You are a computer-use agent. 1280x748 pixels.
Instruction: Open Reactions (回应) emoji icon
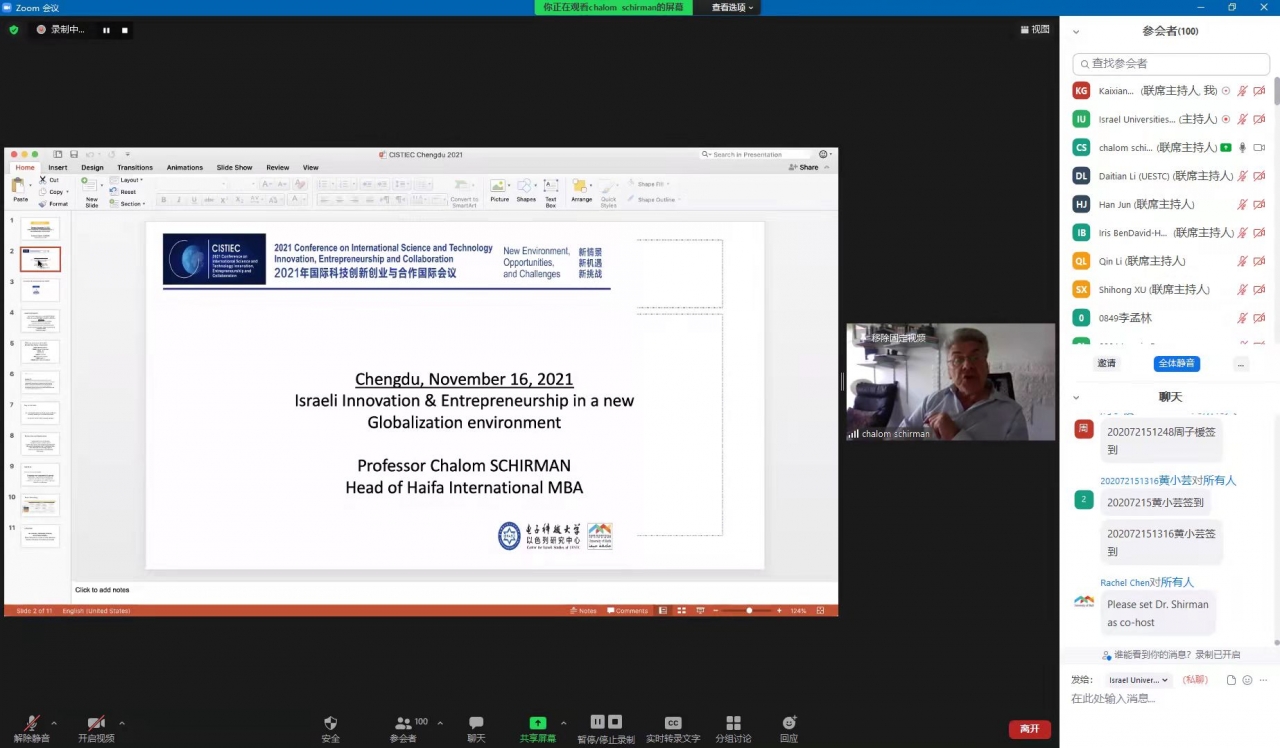pyautogui.click(x=789, y=723)
